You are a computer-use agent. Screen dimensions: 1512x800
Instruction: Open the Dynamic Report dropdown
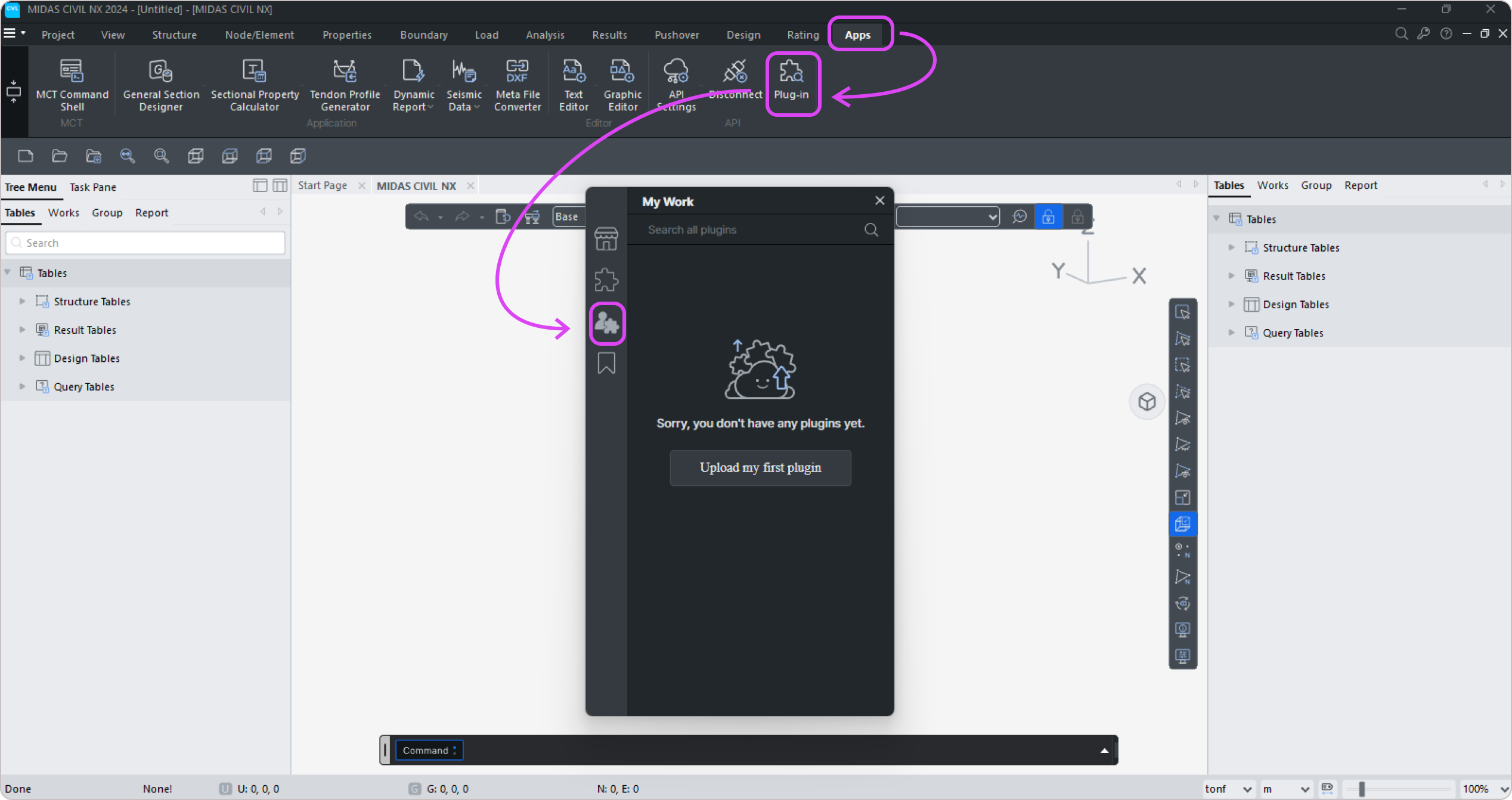click(414, 85)
